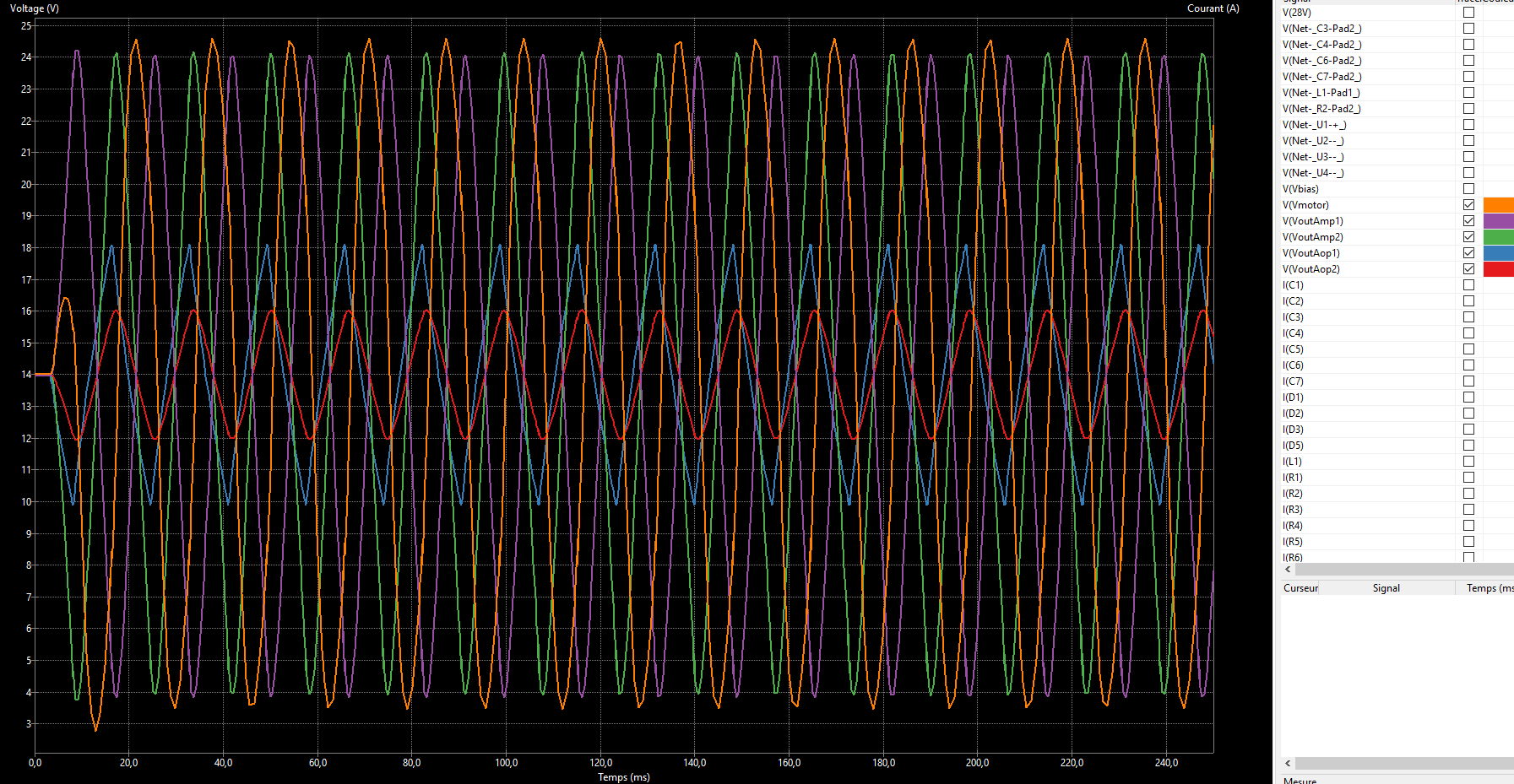Click the signal list scrollbar left arrow
Image resolution: width=1514 pixels, height=784 pixels.
[x=1288, y=570]
